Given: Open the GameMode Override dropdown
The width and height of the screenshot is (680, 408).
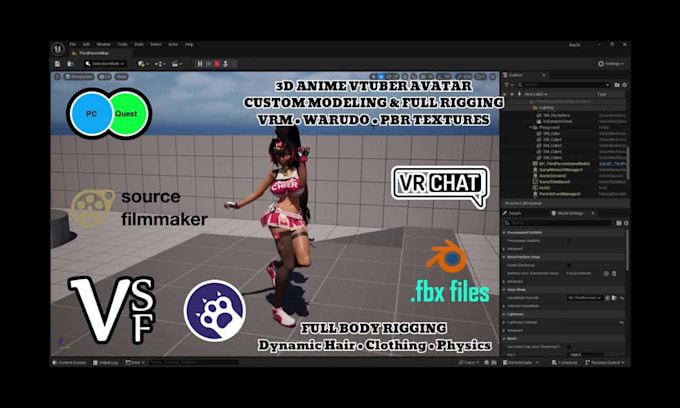Looking at the screenshot, I should pyautogui.click(x=585, y=297).
